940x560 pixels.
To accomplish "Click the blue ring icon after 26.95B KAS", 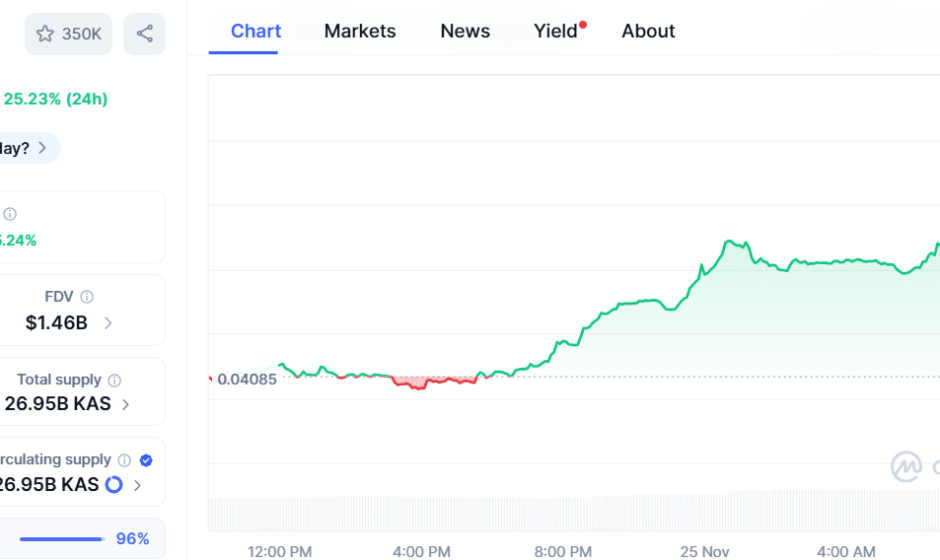I will (114, 485).
